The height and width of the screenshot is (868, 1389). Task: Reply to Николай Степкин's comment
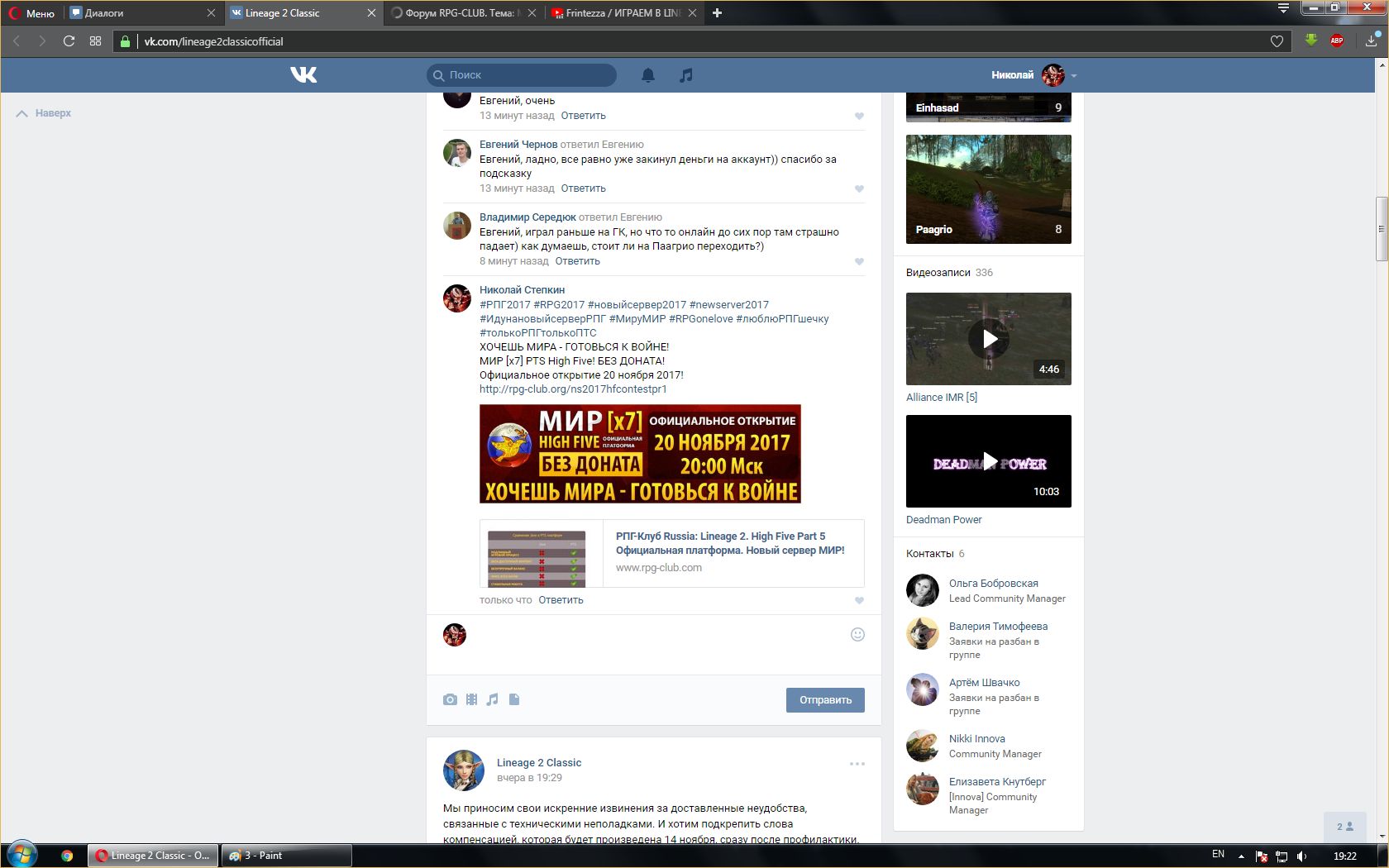click(x=561, y=600)
